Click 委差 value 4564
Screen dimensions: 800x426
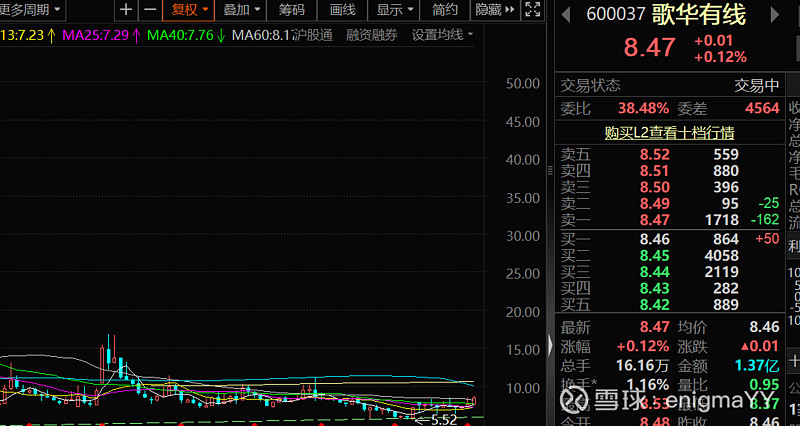(x=762, y=108)
